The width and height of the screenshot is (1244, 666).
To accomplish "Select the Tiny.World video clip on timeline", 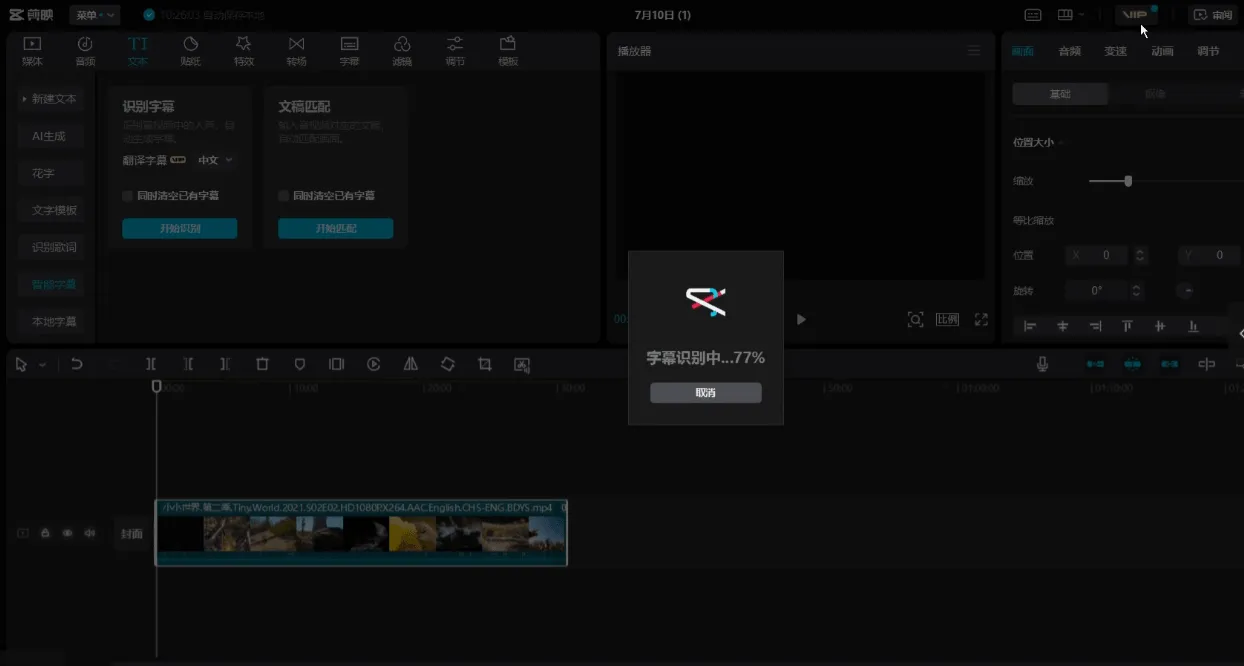I will [x=361, y=533].
